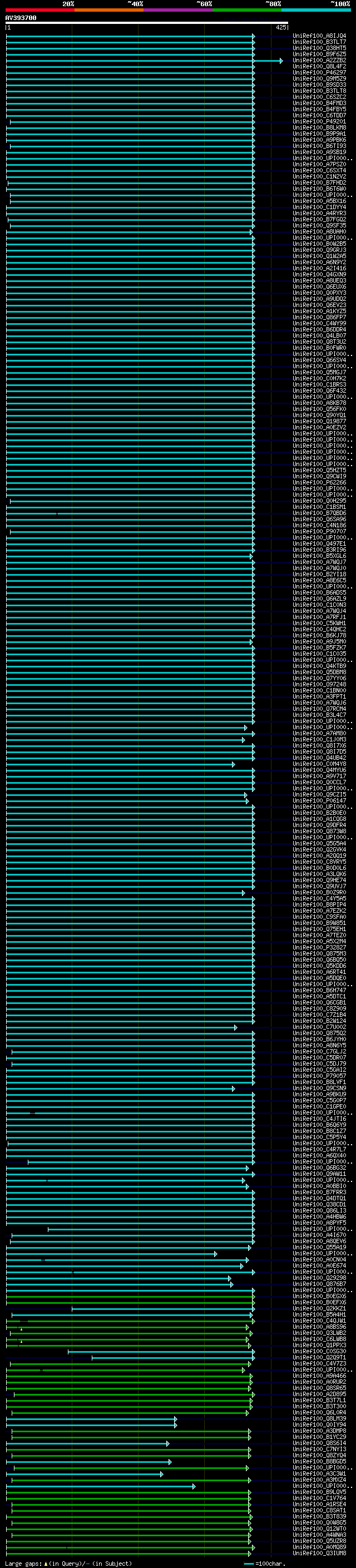Open hit UniRef100_A5BX16
This screenshot has width=356, height=1568.
click(x=319, y=201)
